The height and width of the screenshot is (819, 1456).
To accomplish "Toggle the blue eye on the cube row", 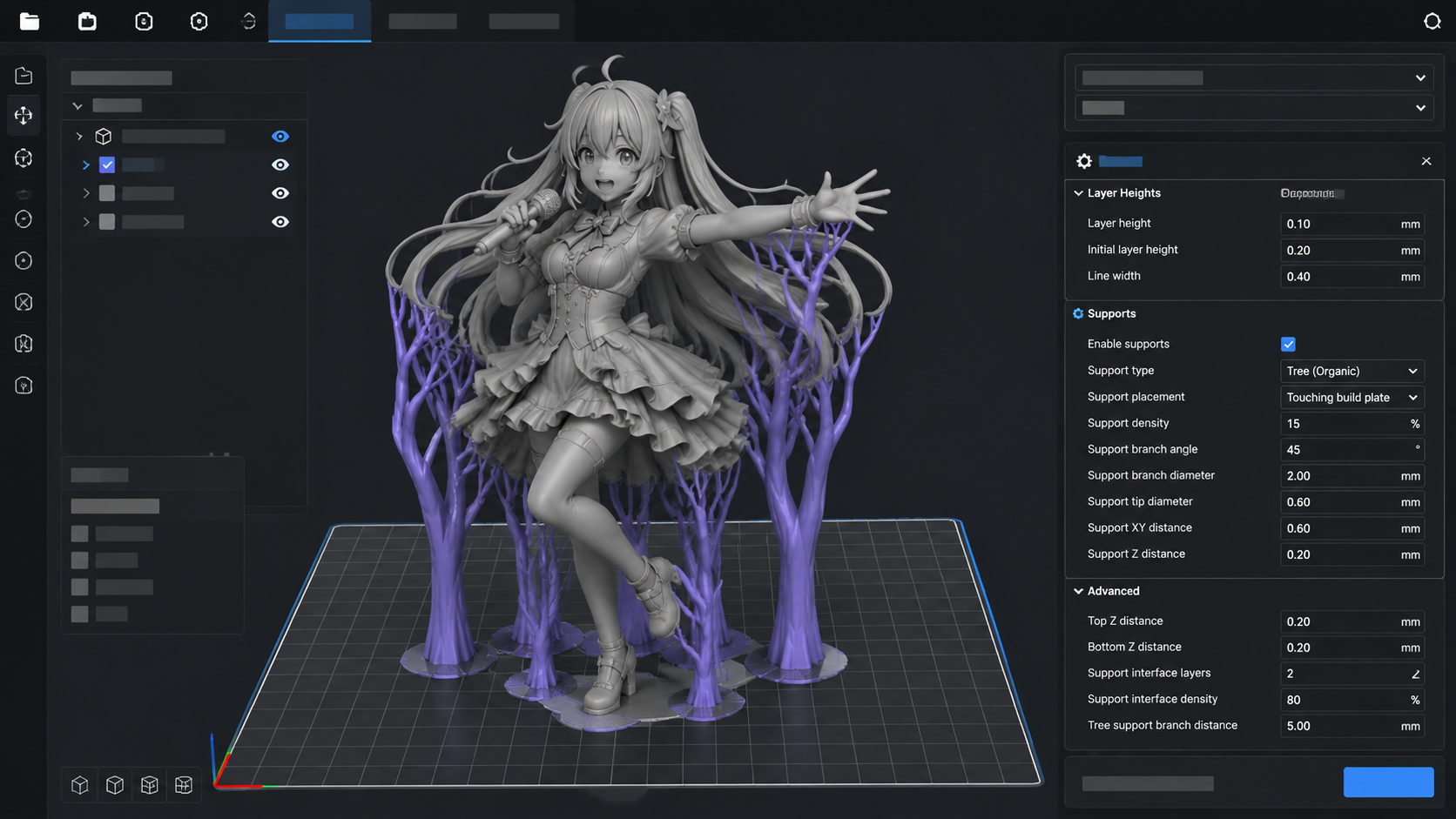I will (280, 137).
